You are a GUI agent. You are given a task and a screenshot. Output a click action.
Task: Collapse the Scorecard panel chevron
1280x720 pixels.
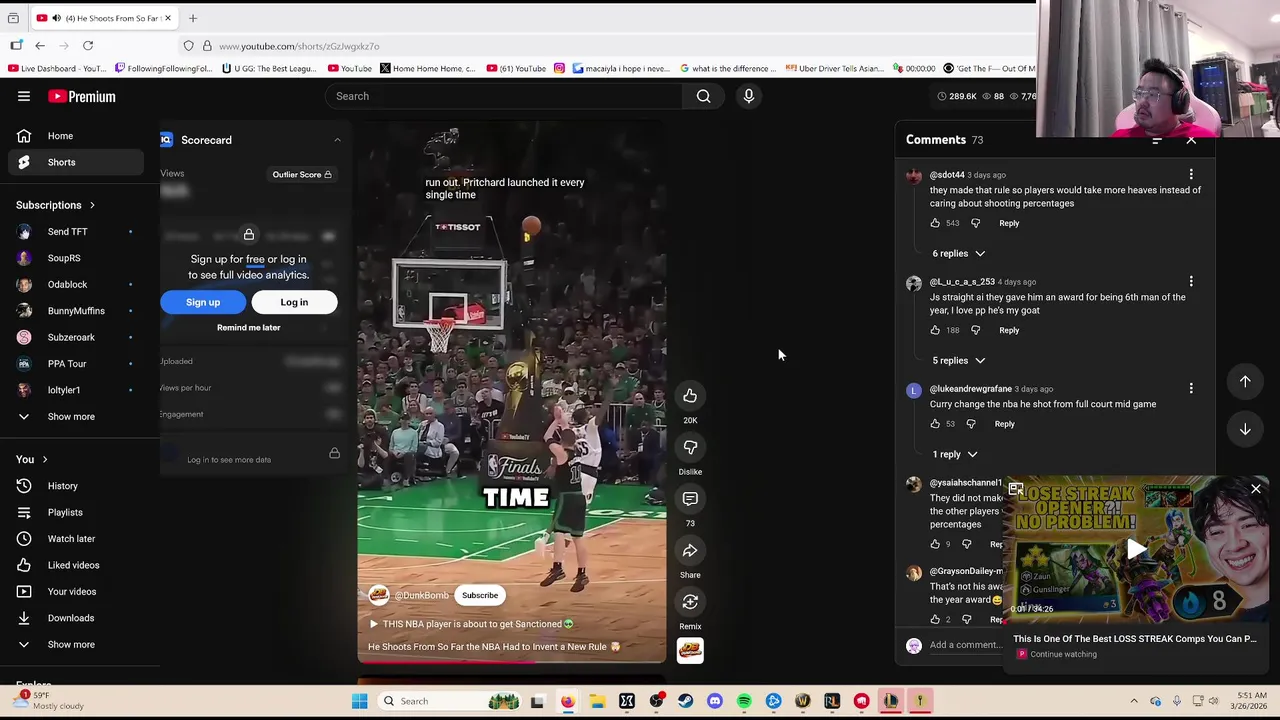(337, 140)
